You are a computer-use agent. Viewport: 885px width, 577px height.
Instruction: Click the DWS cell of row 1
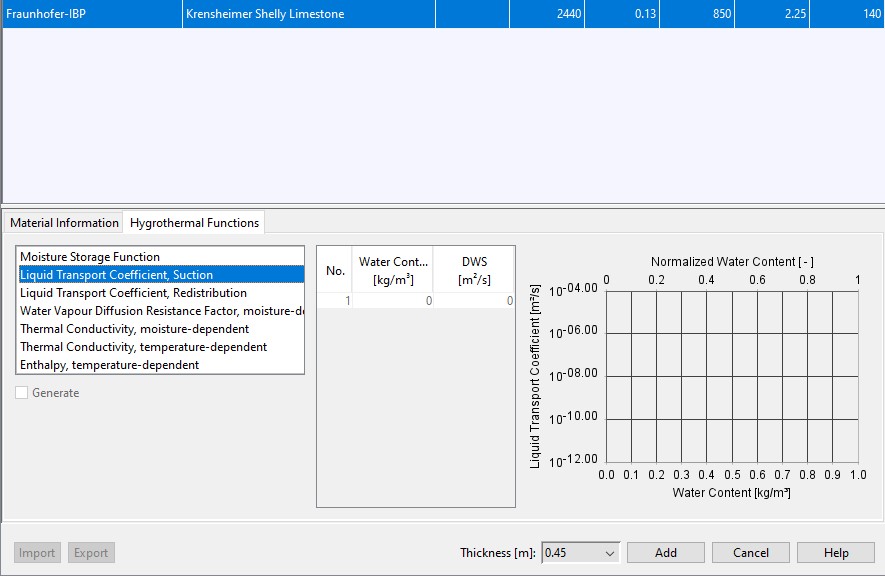(x=474, y=301)
